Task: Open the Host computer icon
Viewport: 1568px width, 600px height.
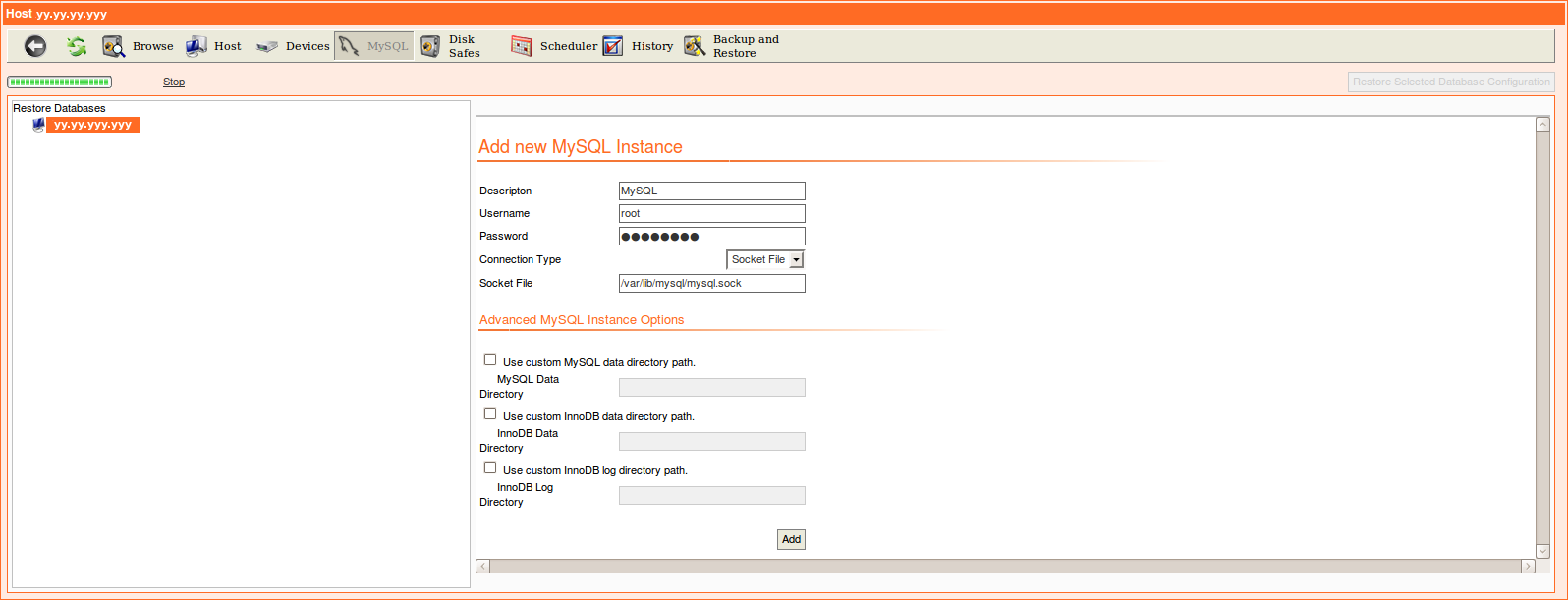Action: pyautogui.click(x=196, y=46)
